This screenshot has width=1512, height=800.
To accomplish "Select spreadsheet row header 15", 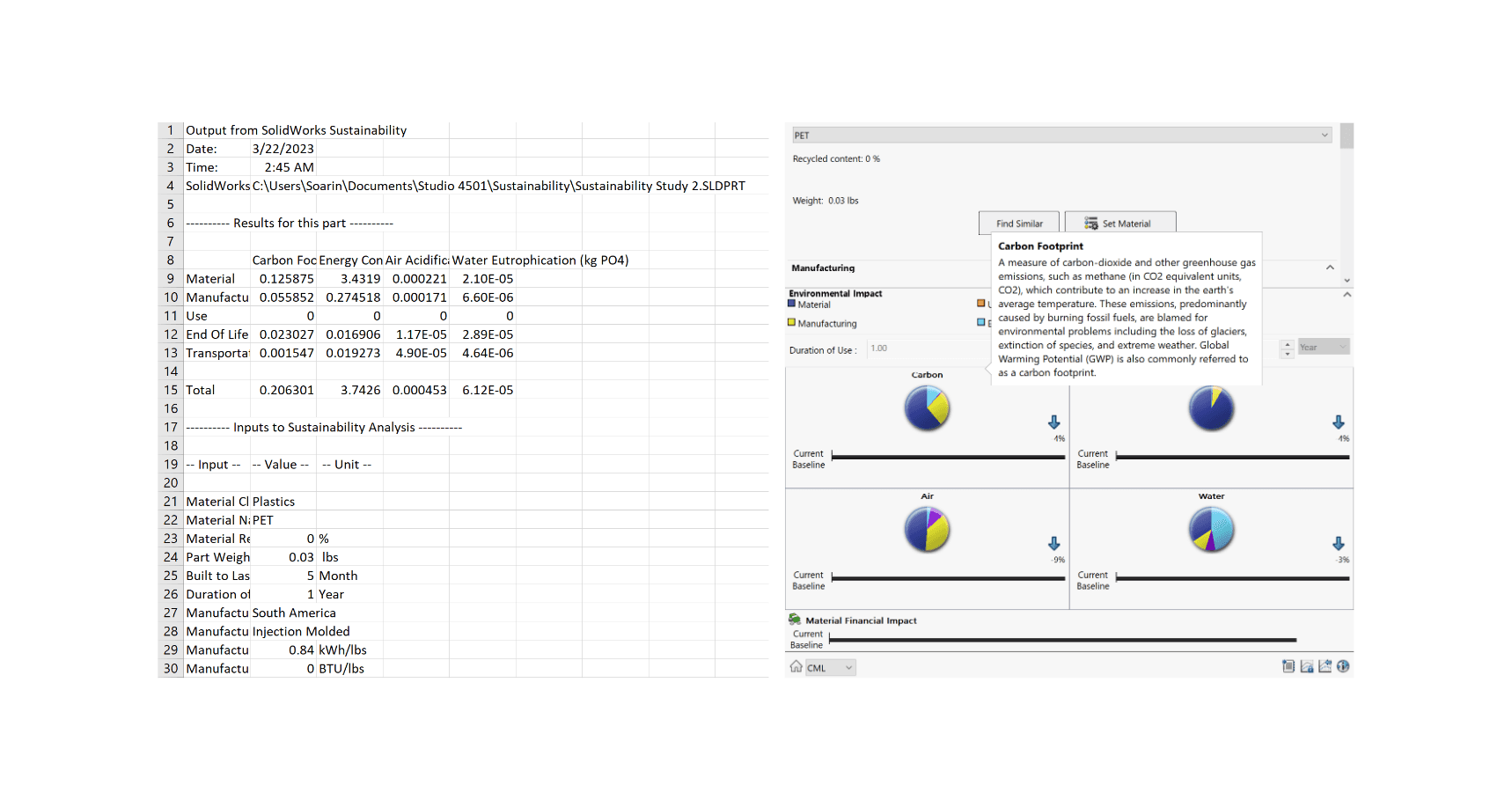I will 171,390.
